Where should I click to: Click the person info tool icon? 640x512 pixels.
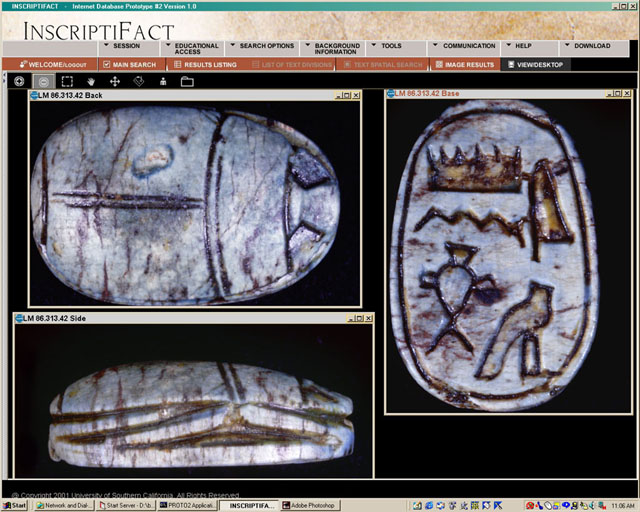click(x=163, y=81)
